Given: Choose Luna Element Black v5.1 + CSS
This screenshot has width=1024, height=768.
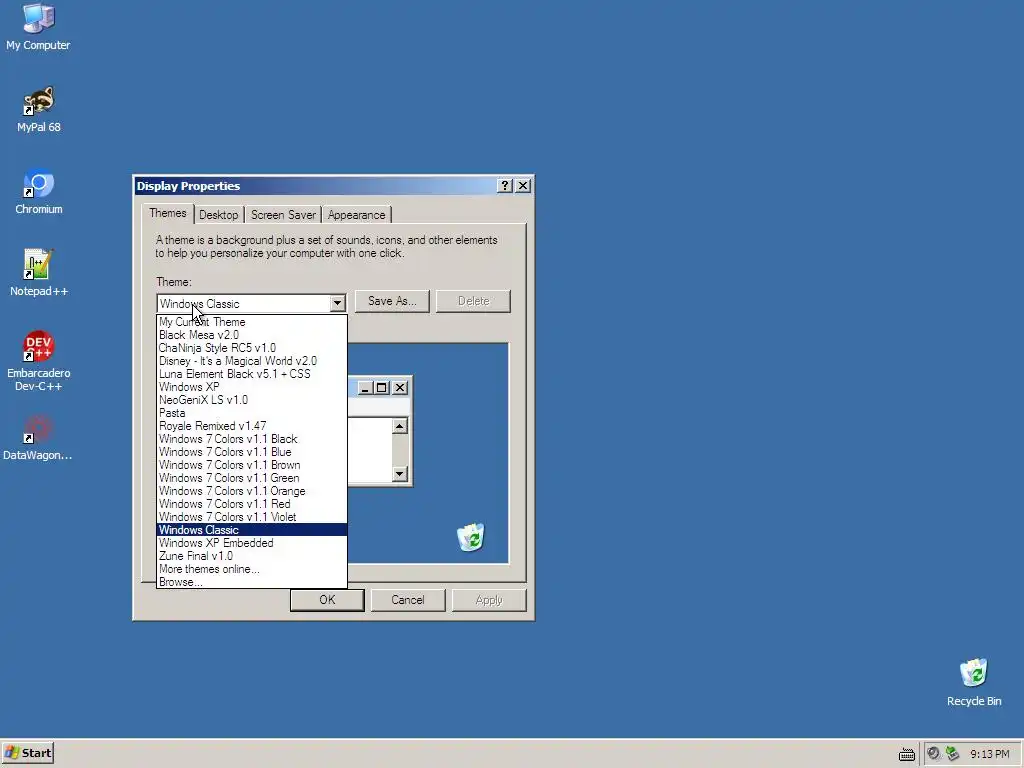Looking at the screenshot, I should point(252,374).
